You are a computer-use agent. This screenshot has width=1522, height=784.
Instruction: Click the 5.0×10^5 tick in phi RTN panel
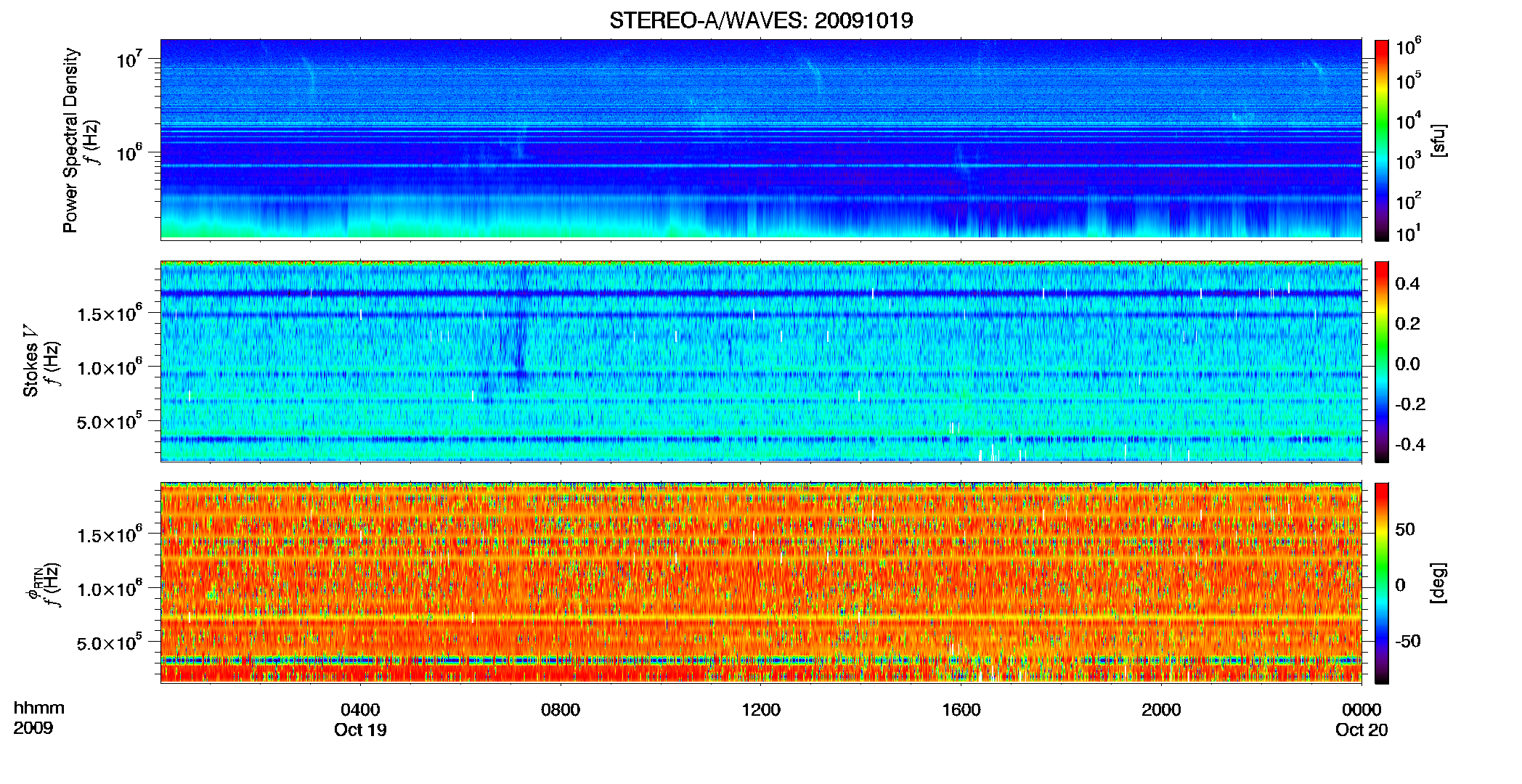pyautogui.click(x=110, y=642)
